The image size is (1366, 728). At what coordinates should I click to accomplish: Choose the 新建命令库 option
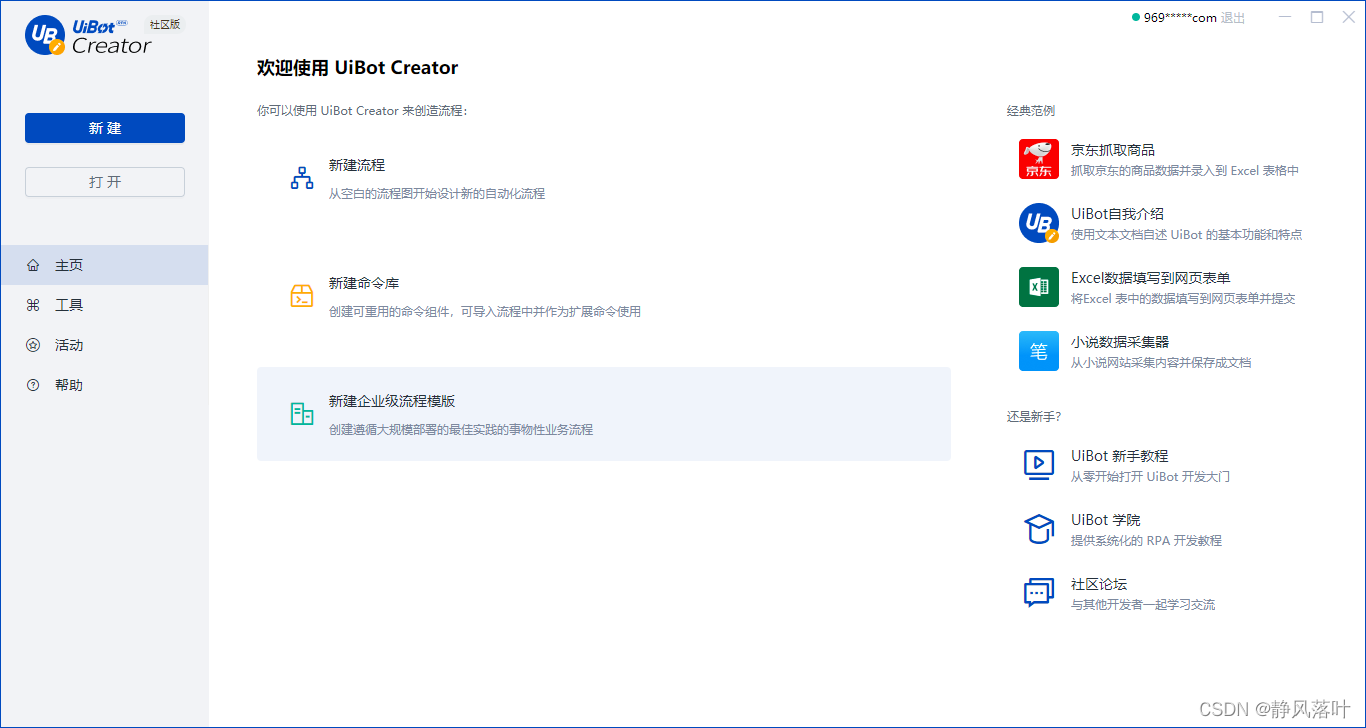tap(604, 297)
